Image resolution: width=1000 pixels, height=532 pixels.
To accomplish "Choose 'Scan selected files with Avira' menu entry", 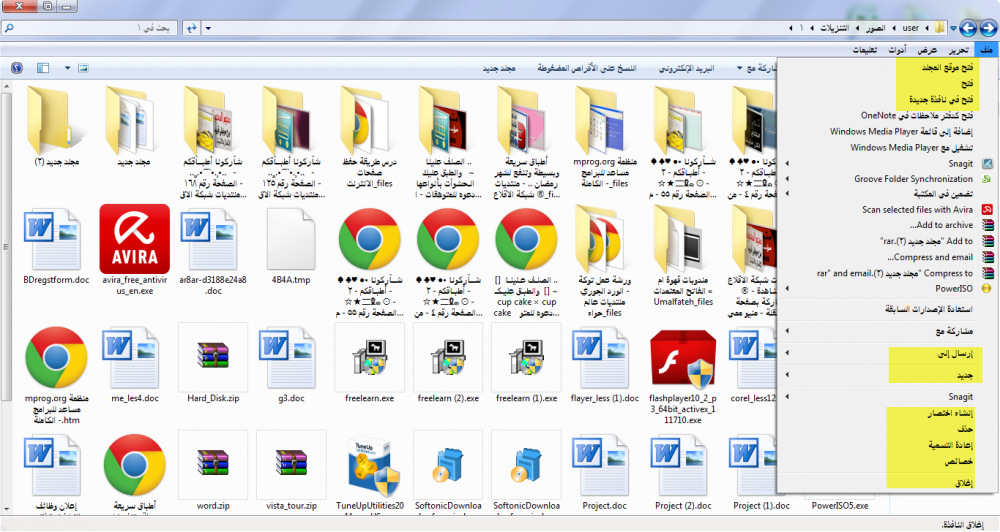I will (x=916, y=210).
